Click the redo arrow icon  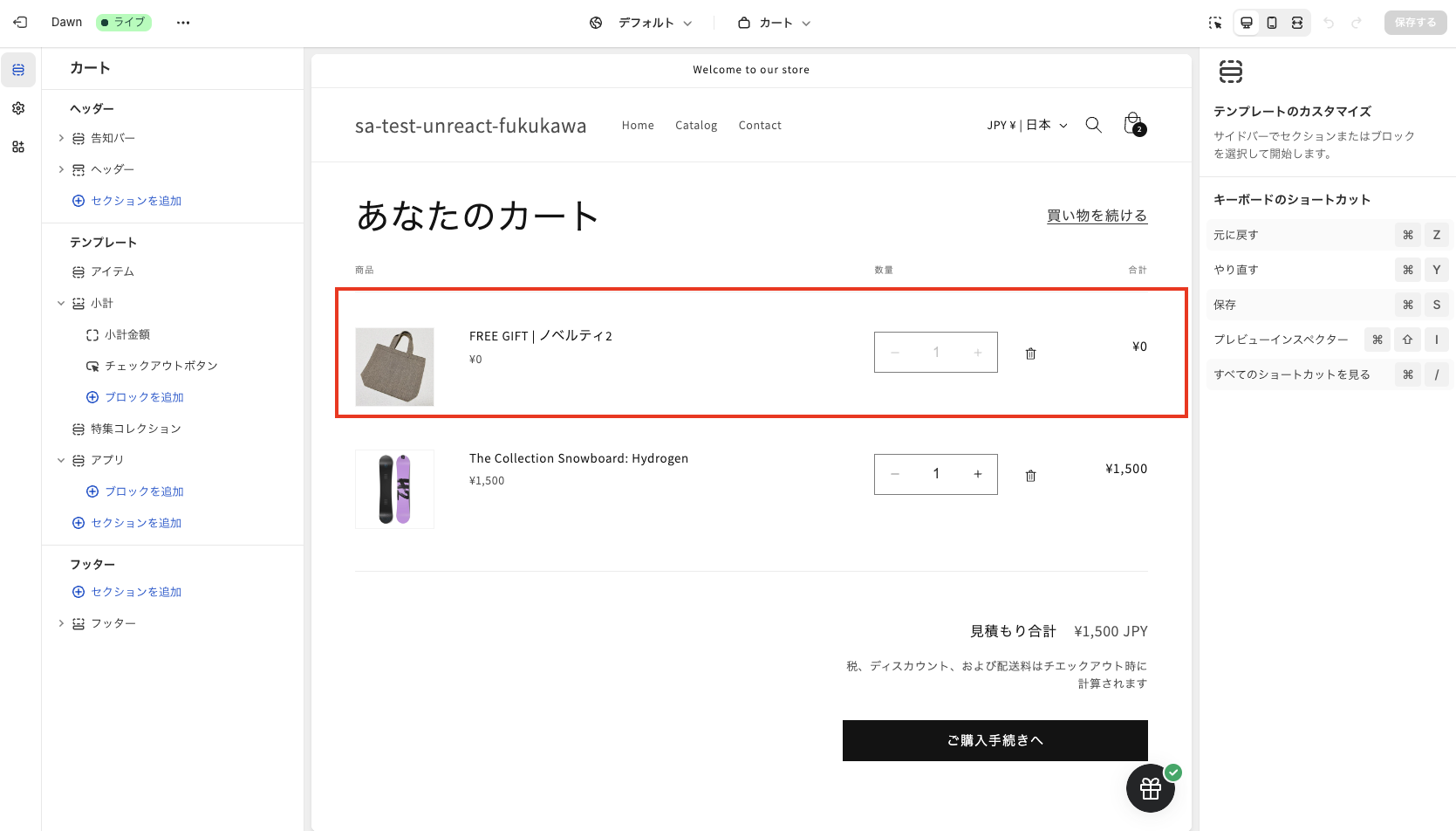(1358, 23)
